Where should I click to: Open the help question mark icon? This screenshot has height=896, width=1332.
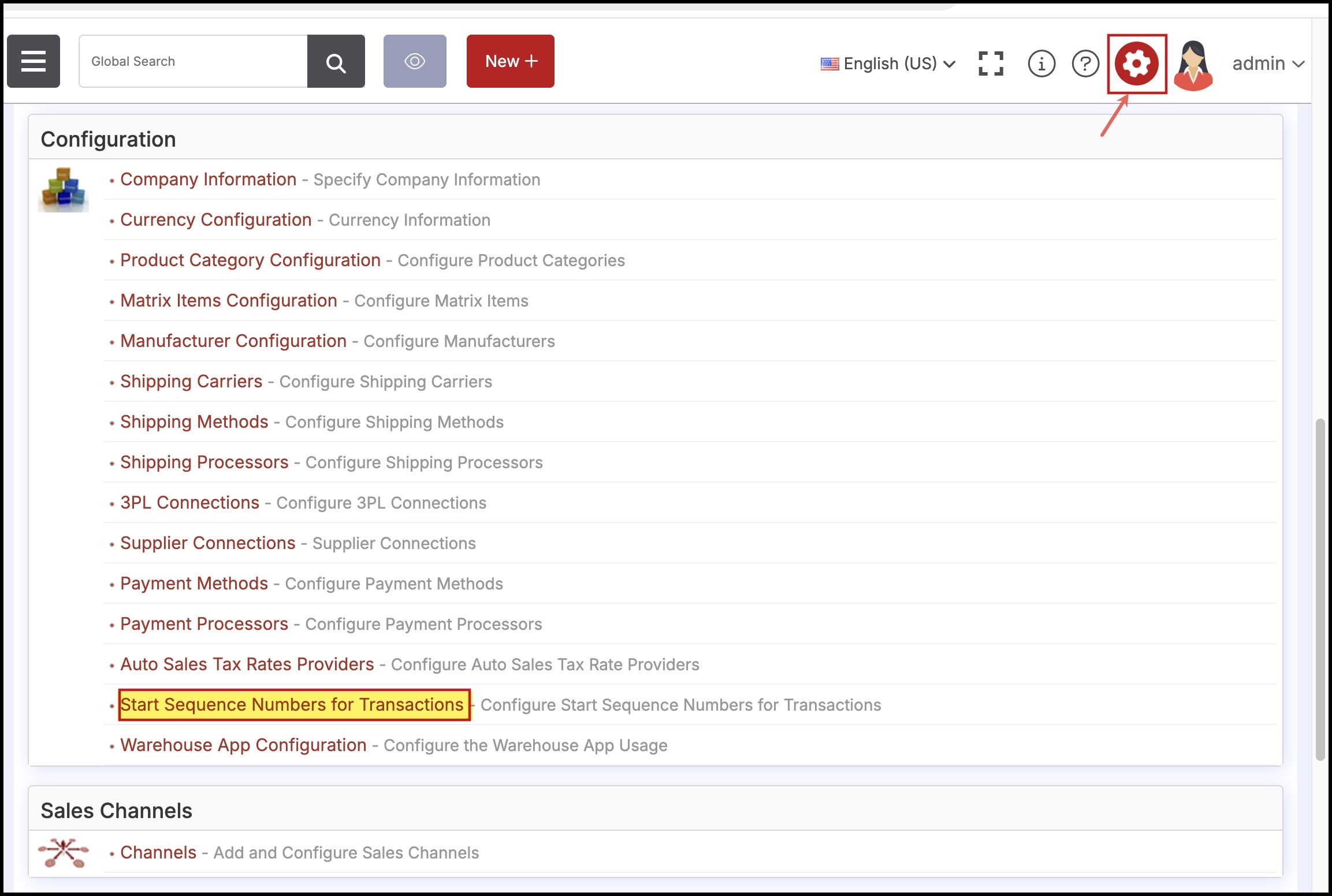(x=1085, y=64)
